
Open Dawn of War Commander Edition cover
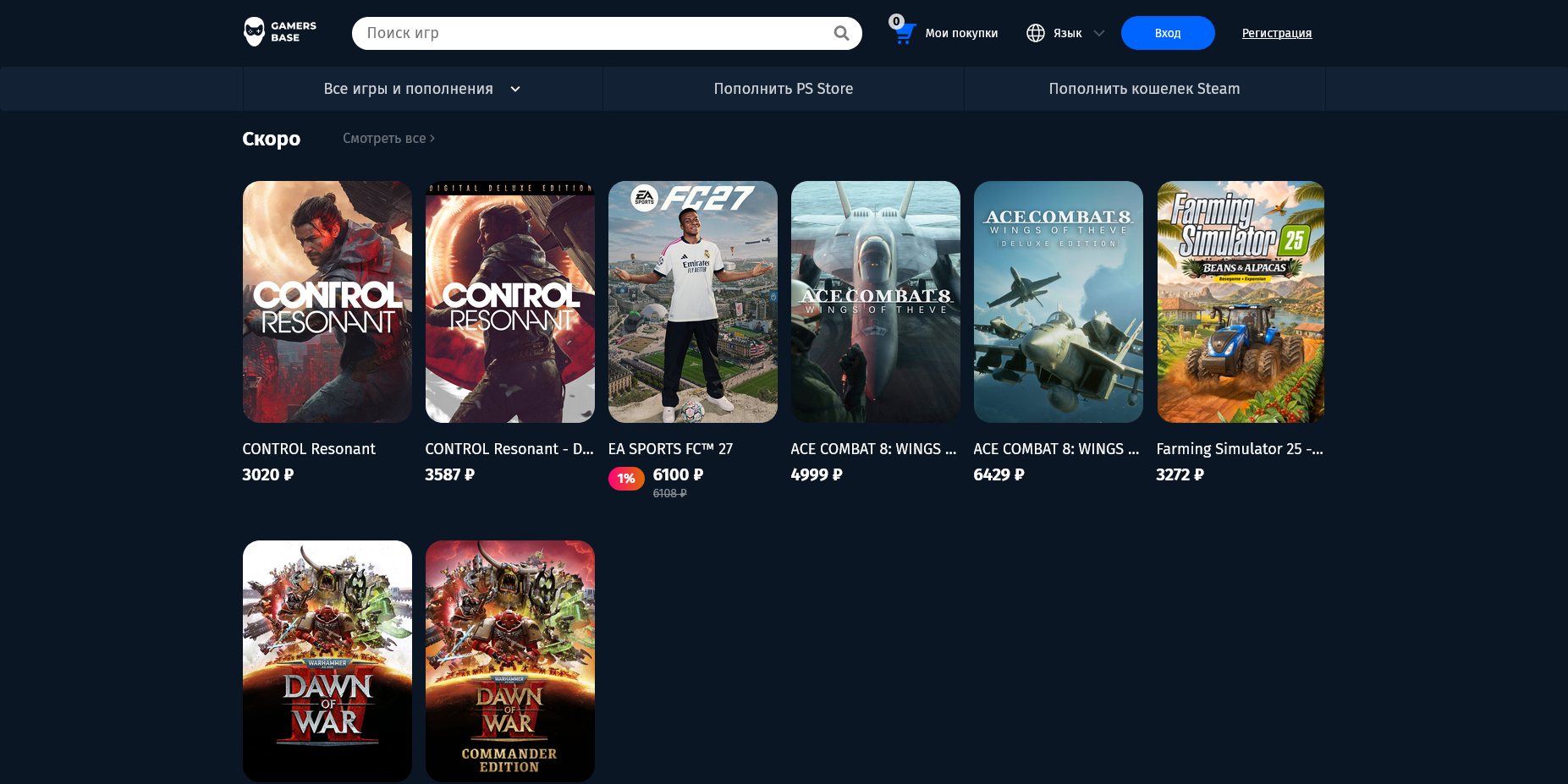point(510,661)
